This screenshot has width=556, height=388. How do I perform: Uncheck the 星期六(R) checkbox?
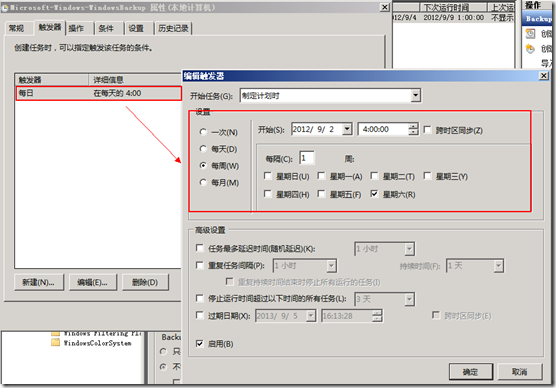374,194
